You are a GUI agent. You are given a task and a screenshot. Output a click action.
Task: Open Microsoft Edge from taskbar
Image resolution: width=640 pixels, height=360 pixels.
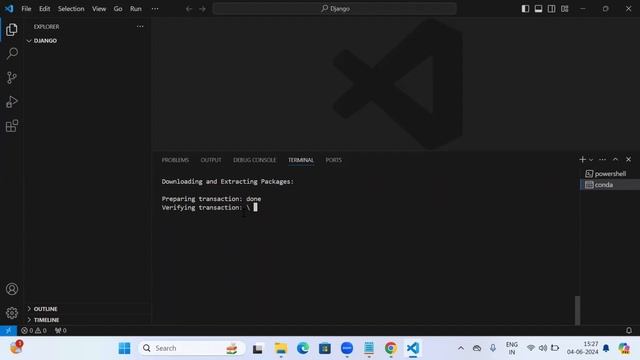(x=303, y=348)
